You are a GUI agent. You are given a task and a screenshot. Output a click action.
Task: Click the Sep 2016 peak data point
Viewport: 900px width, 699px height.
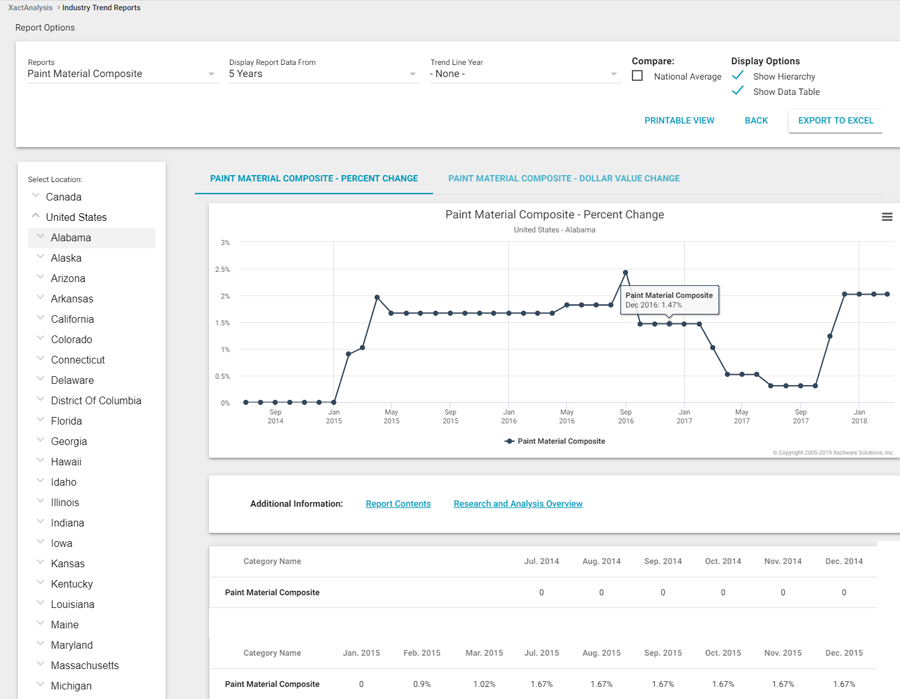coord(625,272)
